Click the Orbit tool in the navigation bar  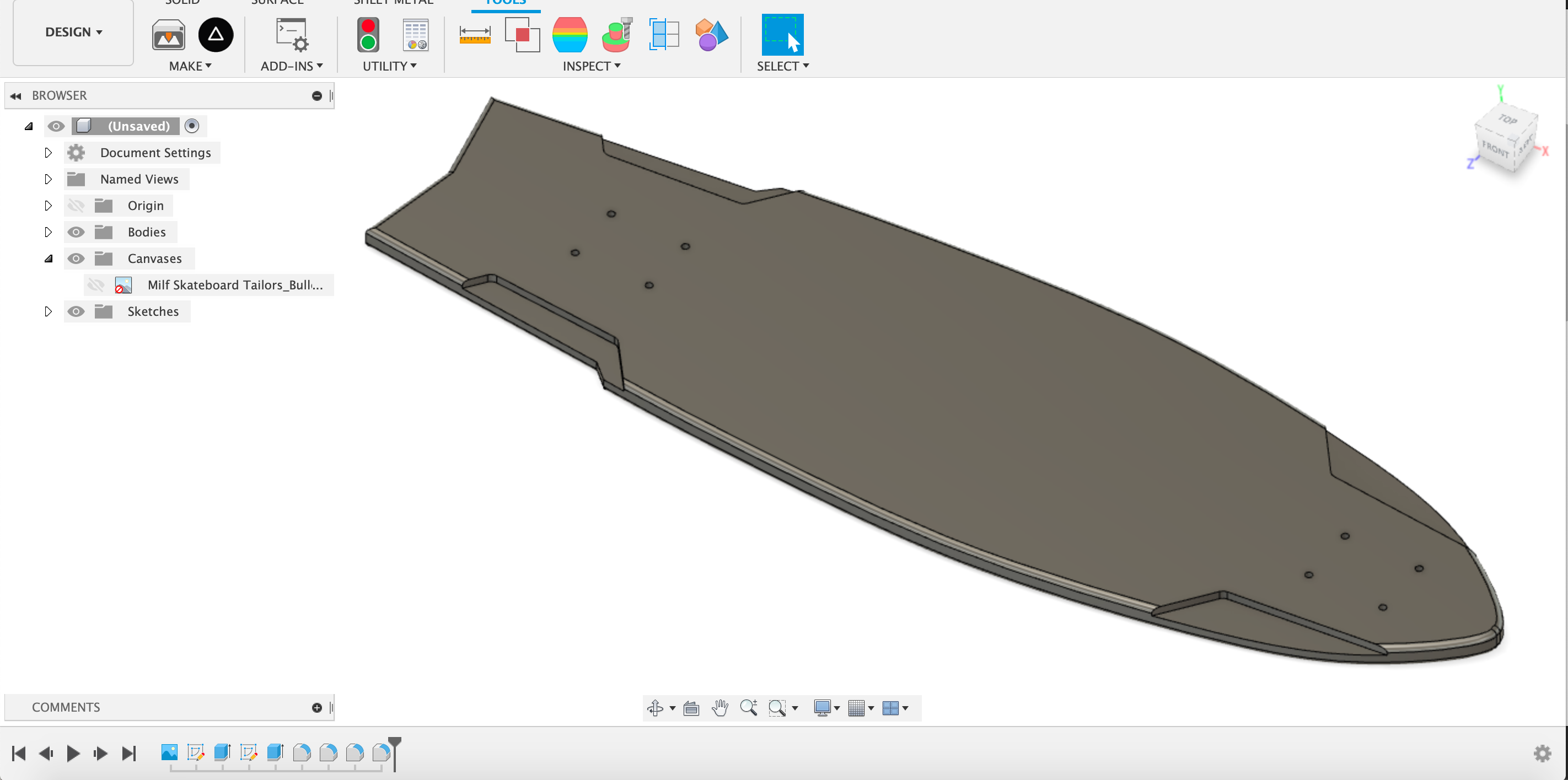pos(656,708)
